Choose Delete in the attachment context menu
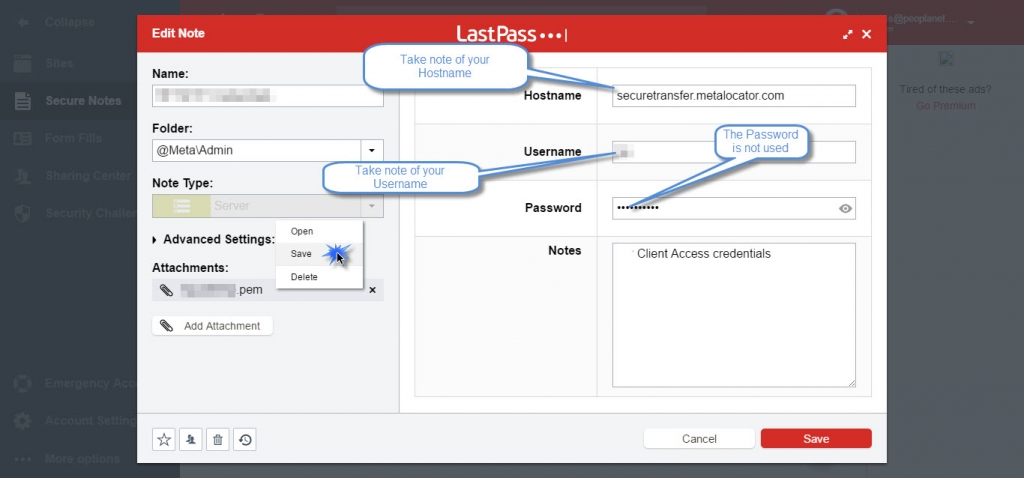The image size is (1024, 478). (319, 277)
